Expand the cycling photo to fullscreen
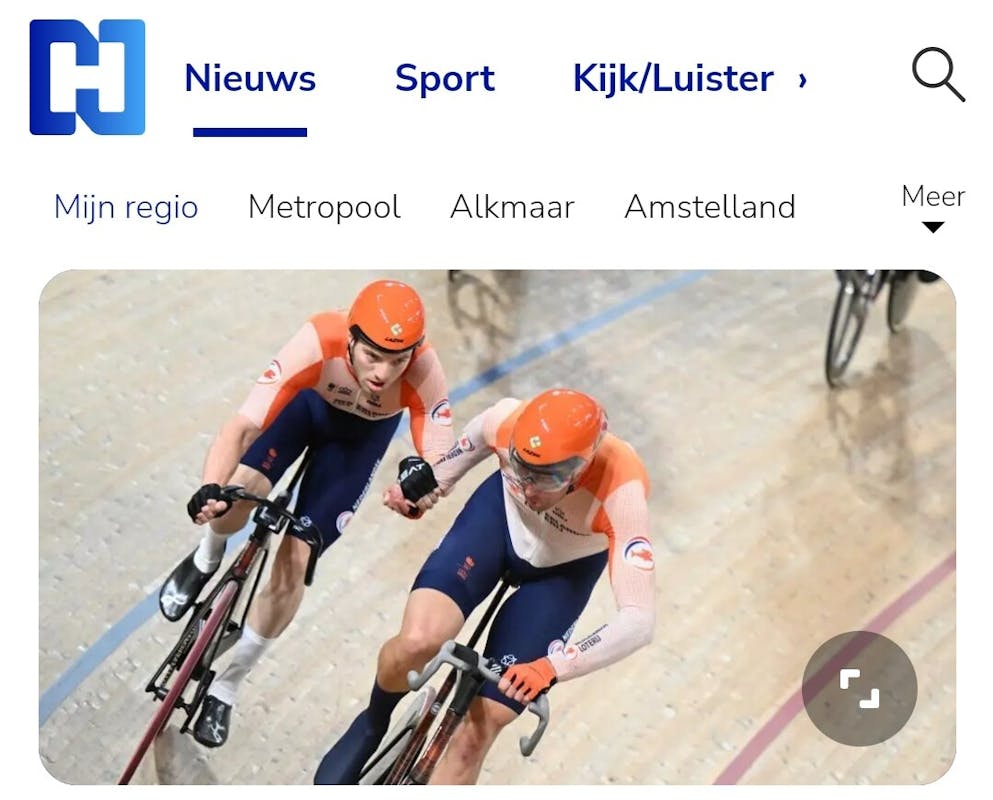The height and width of the screenshot is (800, 993). tap(859, 689)
